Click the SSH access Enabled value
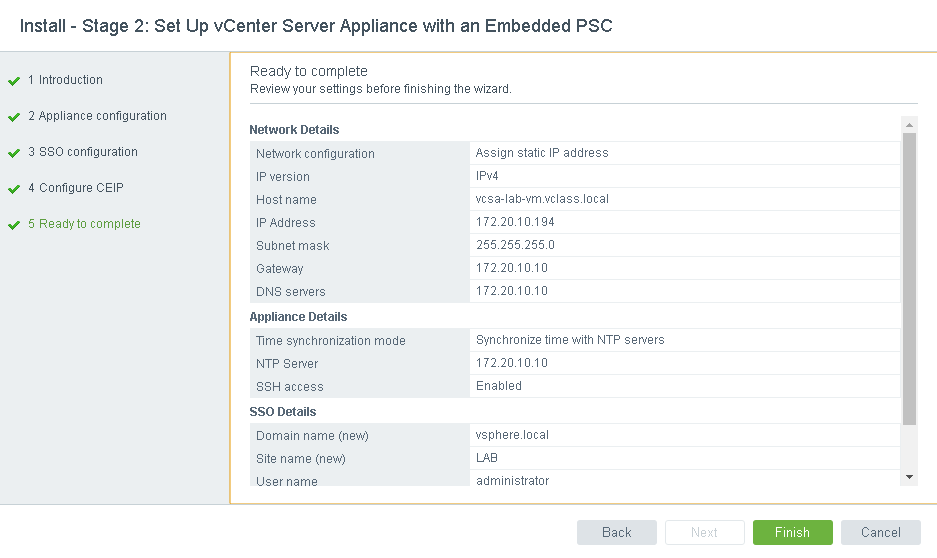Screen dimensions: 937x558 coord(499,386)
